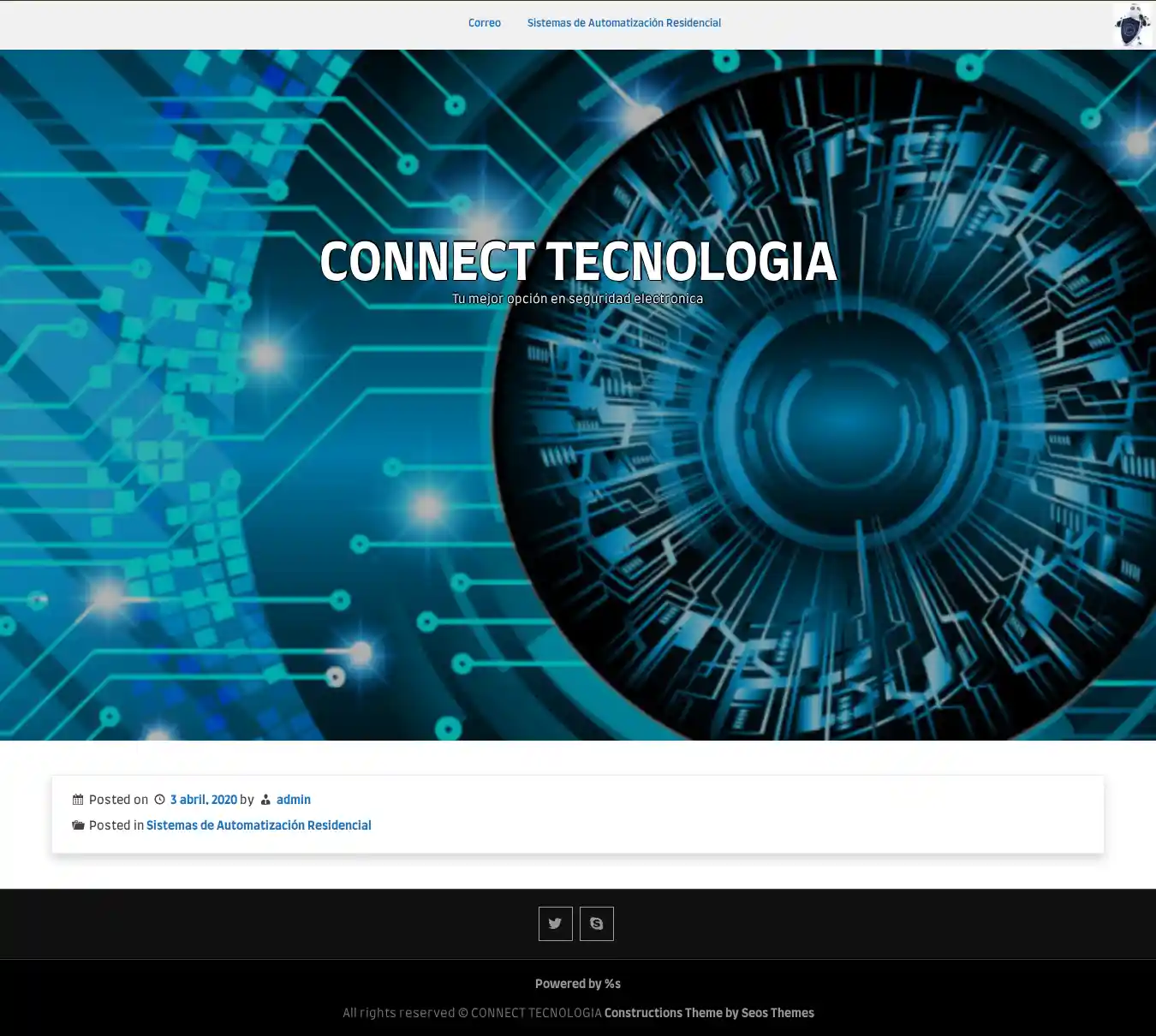Open the Skype social icon in footer

point(596,924)
